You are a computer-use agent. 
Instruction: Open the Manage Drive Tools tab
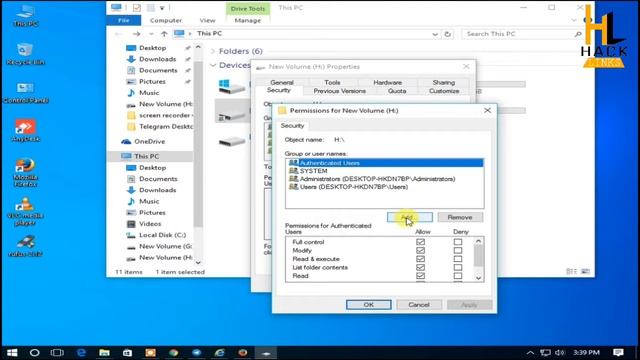tap(247, 20)
